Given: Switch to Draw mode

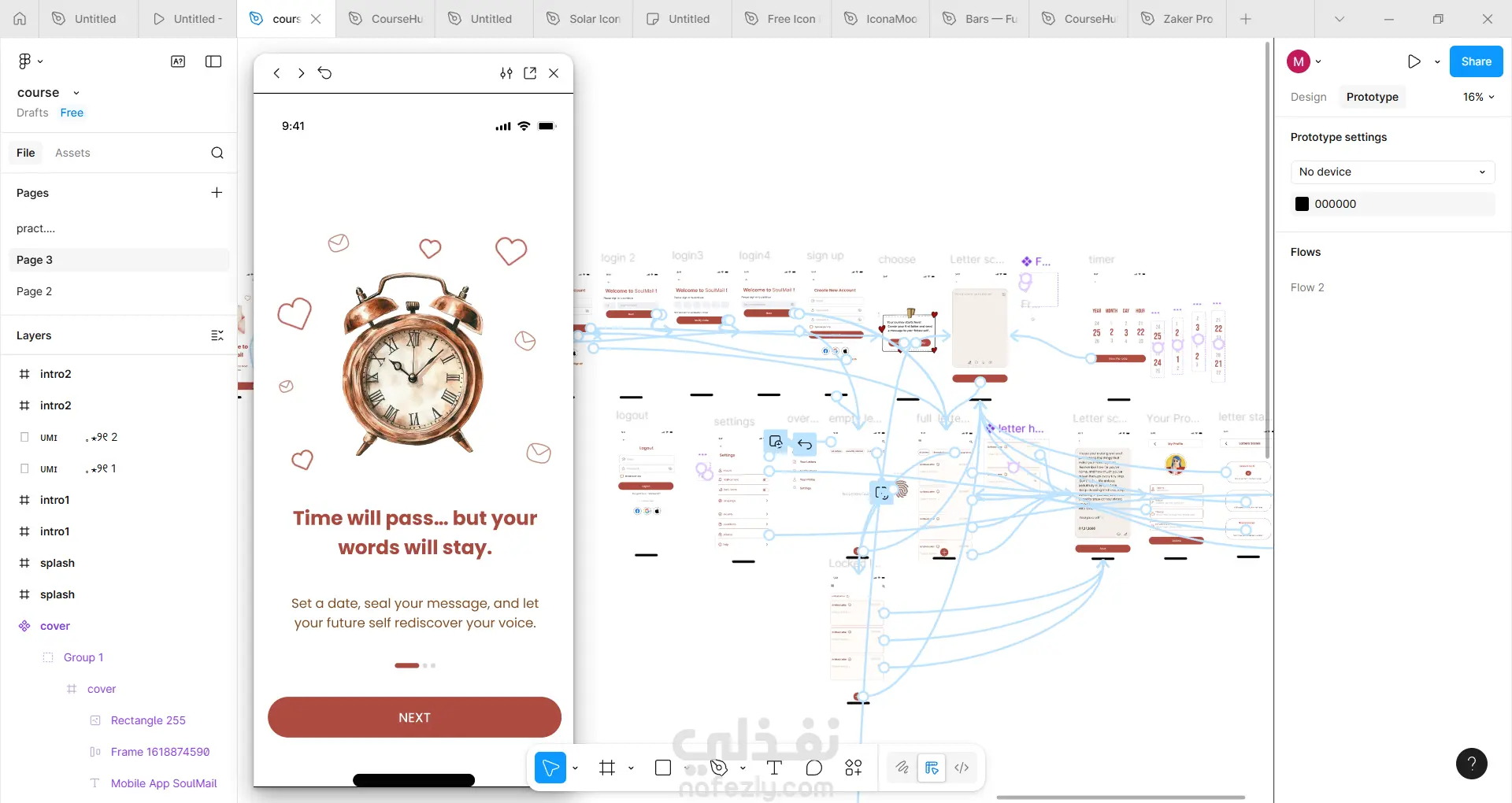Looking at the screenshot, I should click(902, 768).
